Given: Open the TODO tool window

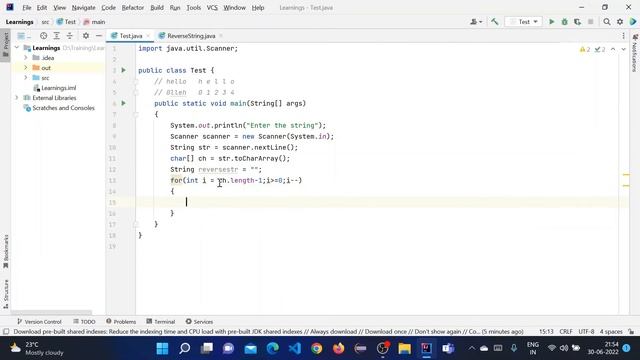Looking at the screenshot, I should [x=84, y=322].
